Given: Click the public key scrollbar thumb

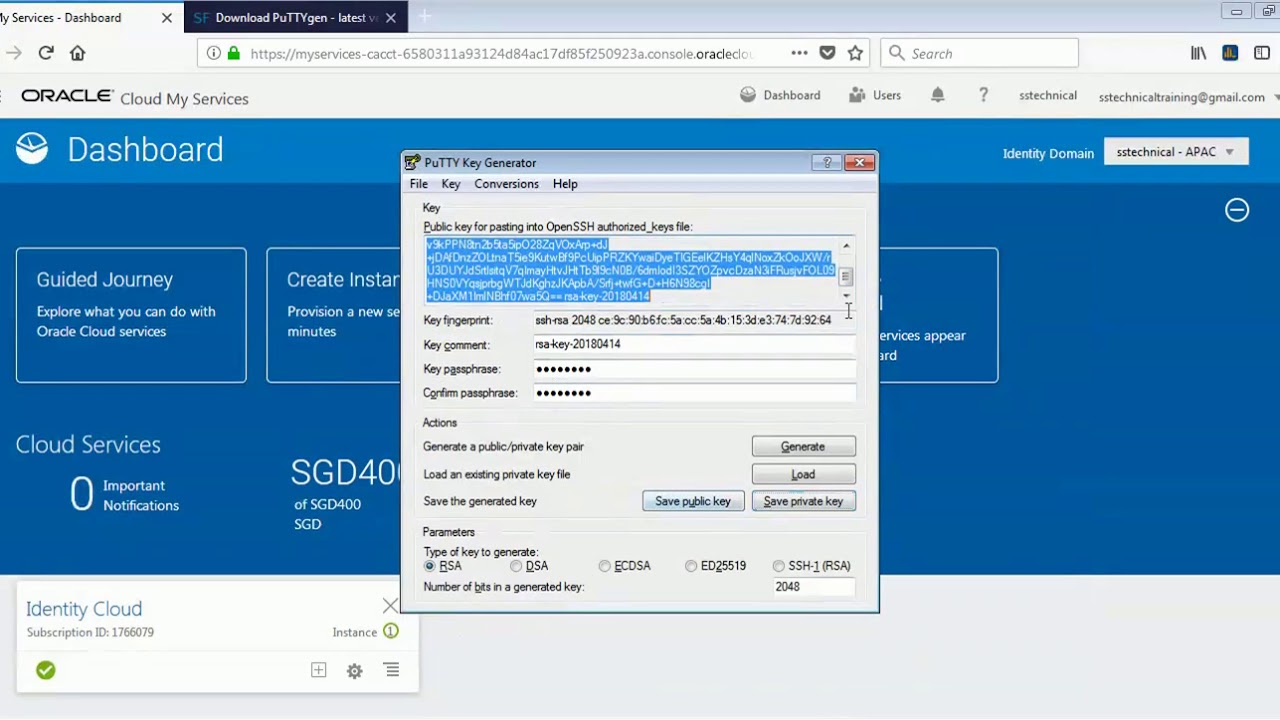Looking at the screenshot, I should click(846, 277).
